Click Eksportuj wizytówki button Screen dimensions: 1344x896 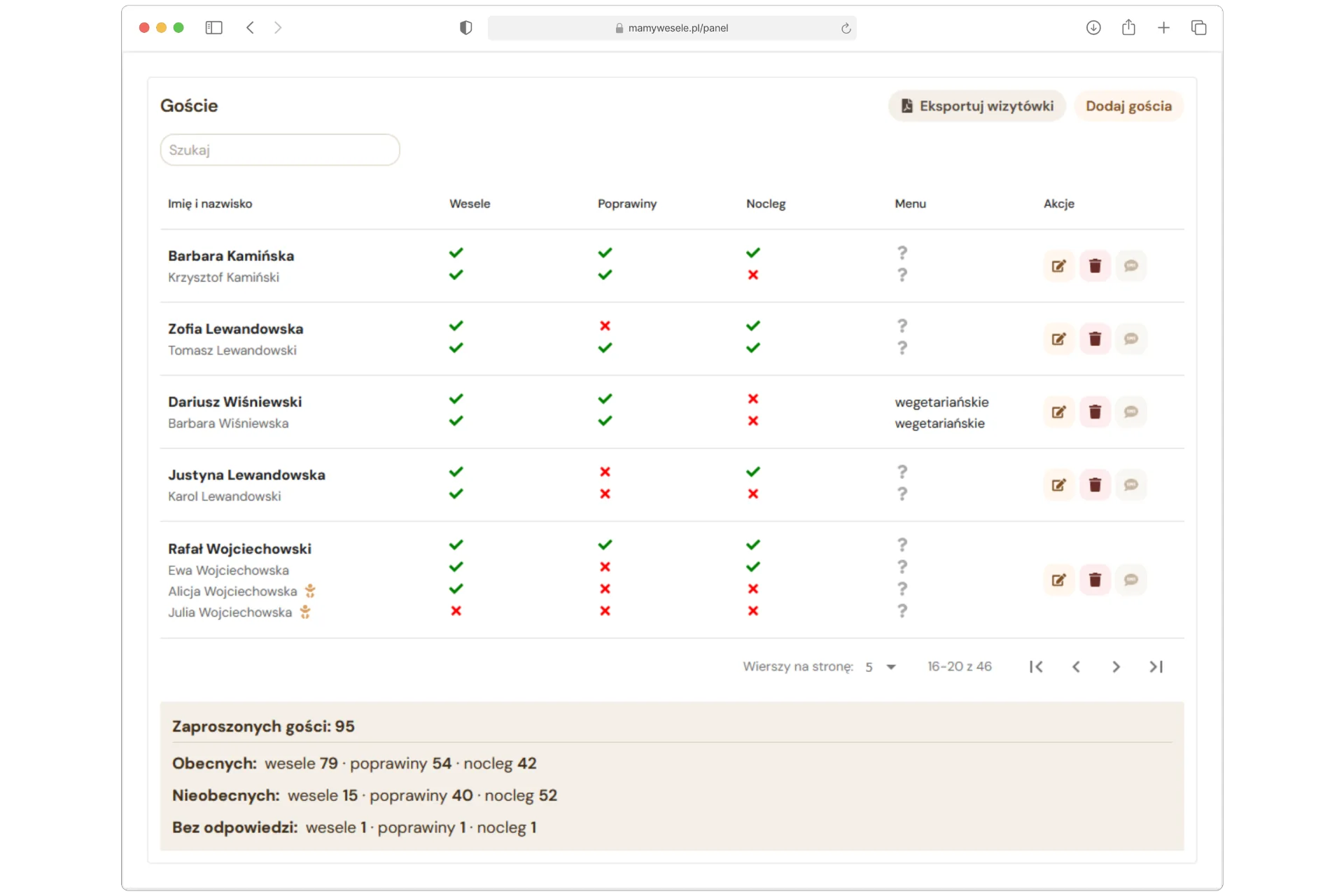(977, 106)
